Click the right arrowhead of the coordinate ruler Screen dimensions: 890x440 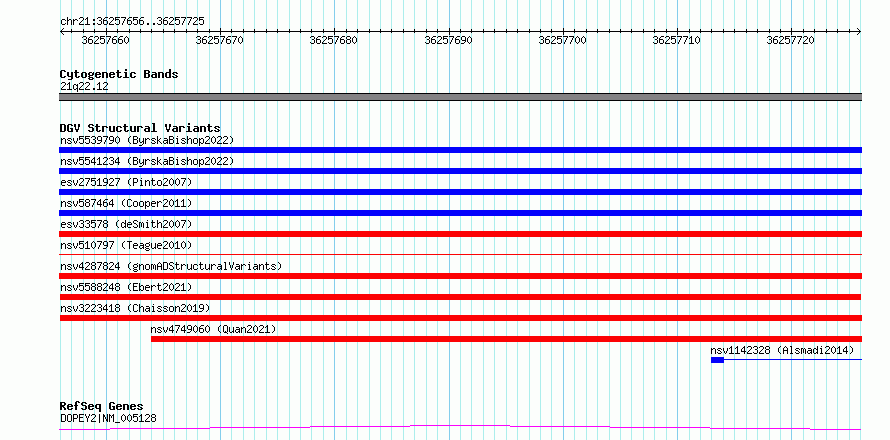click(x=859, y=31)
